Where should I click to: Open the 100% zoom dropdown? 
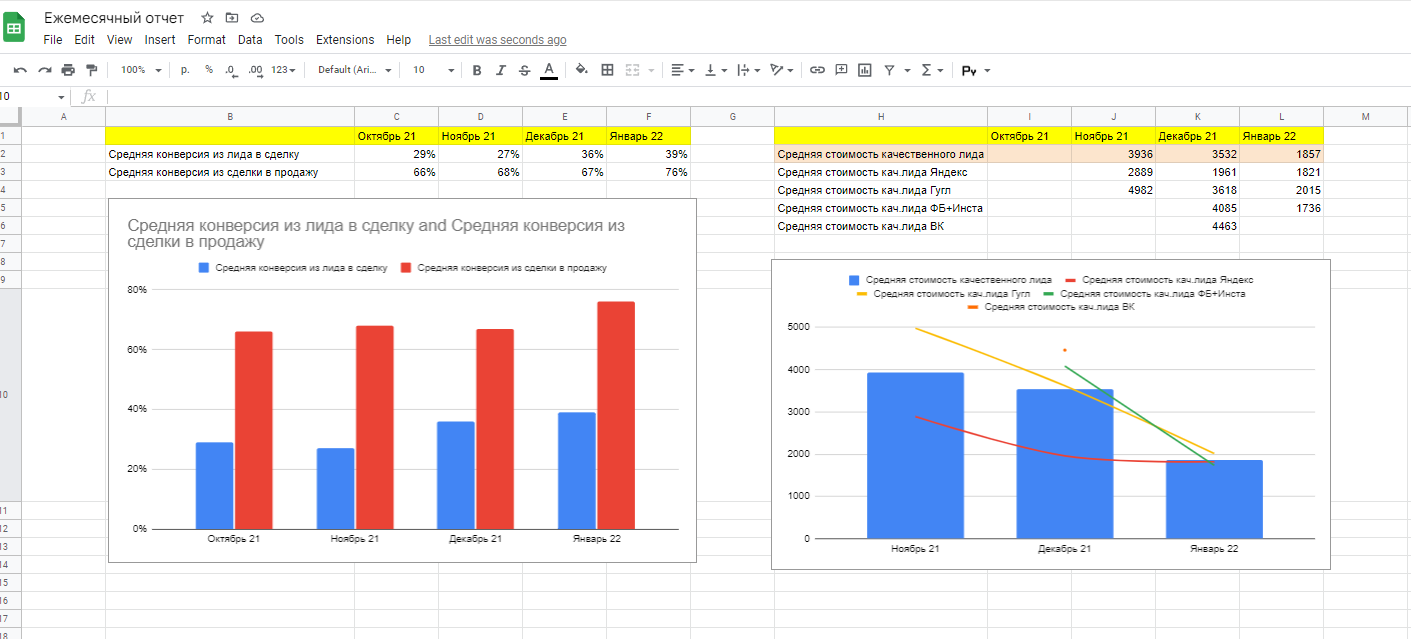[x=139, y=70]
